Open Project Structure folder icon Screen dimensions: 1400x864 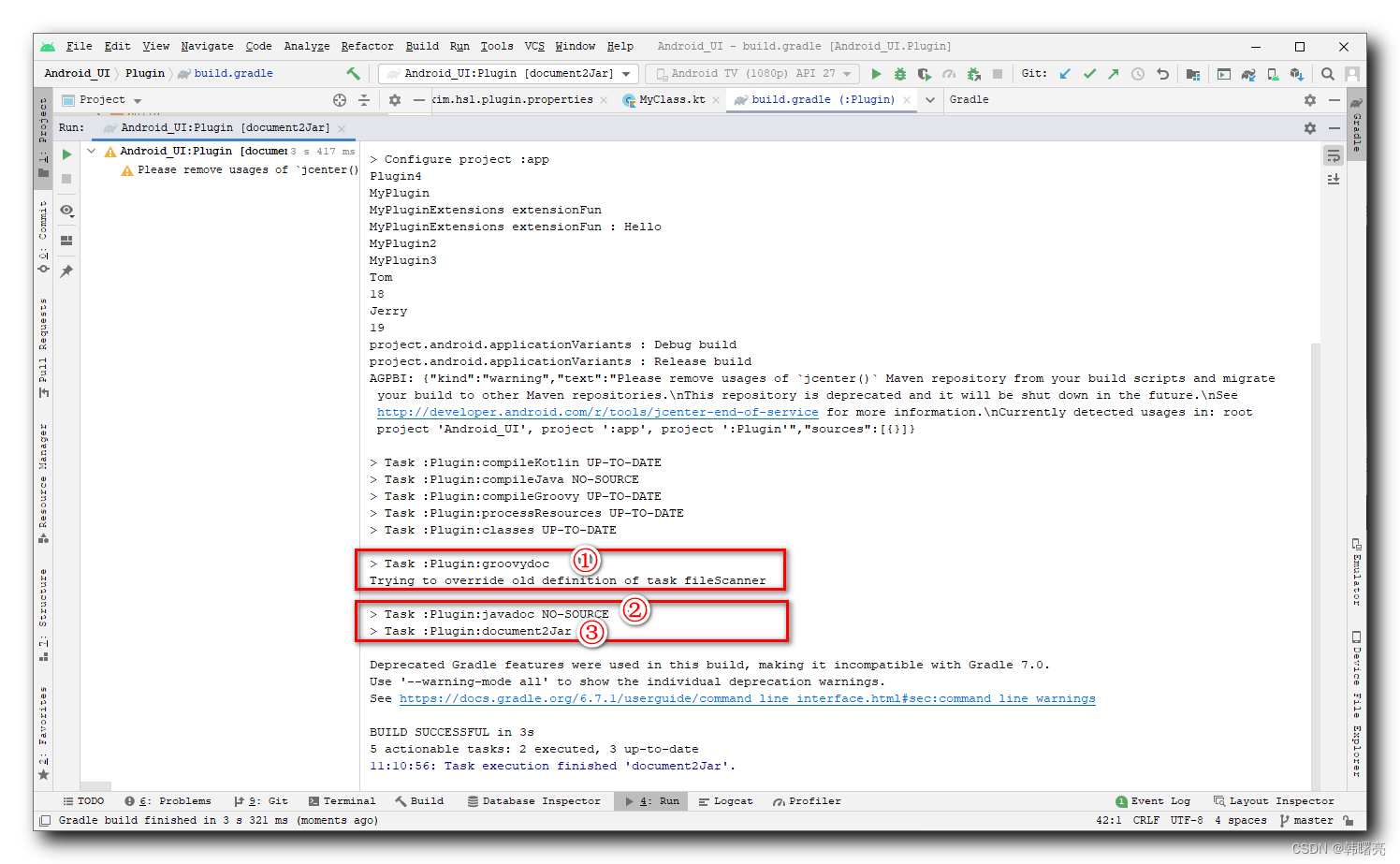[x=1193, y=73]
